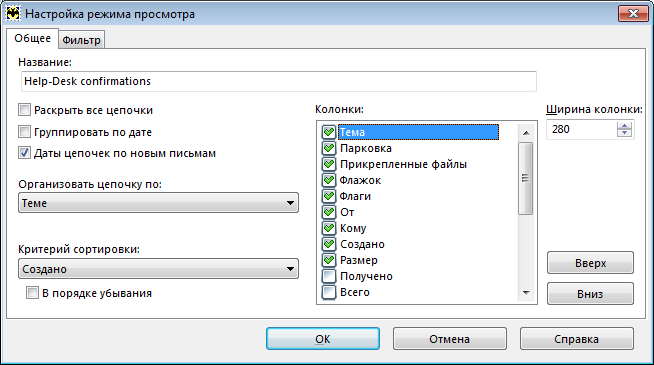654x365 pixels.
Task: Enable Группировать по дате checkbox
Action: point(25,132)
